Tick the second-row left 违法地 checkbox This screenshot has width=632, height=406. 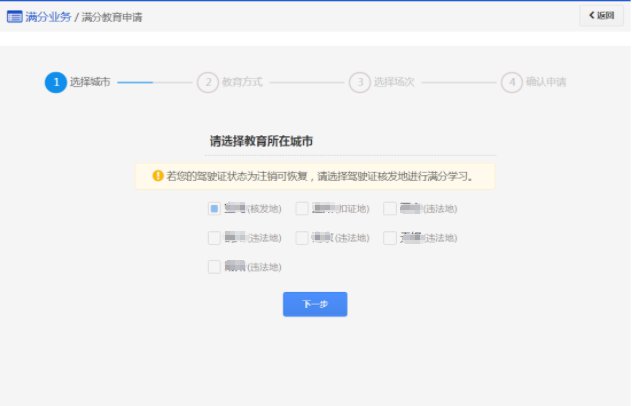tap(214, 238)
